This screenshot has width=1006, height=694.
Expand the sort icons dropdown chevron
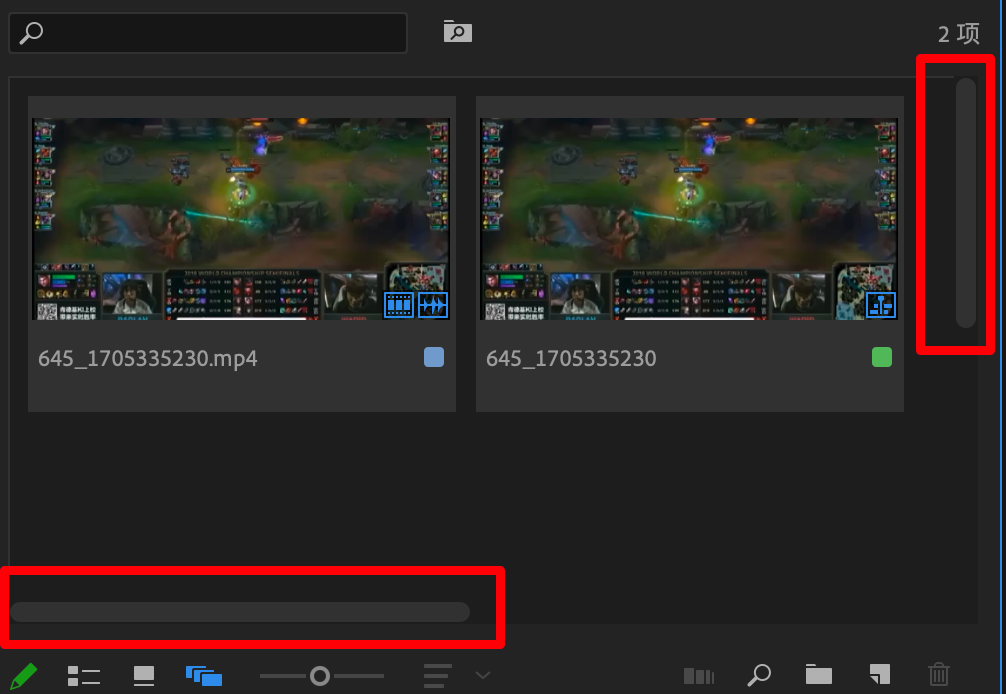click(483, 675)
